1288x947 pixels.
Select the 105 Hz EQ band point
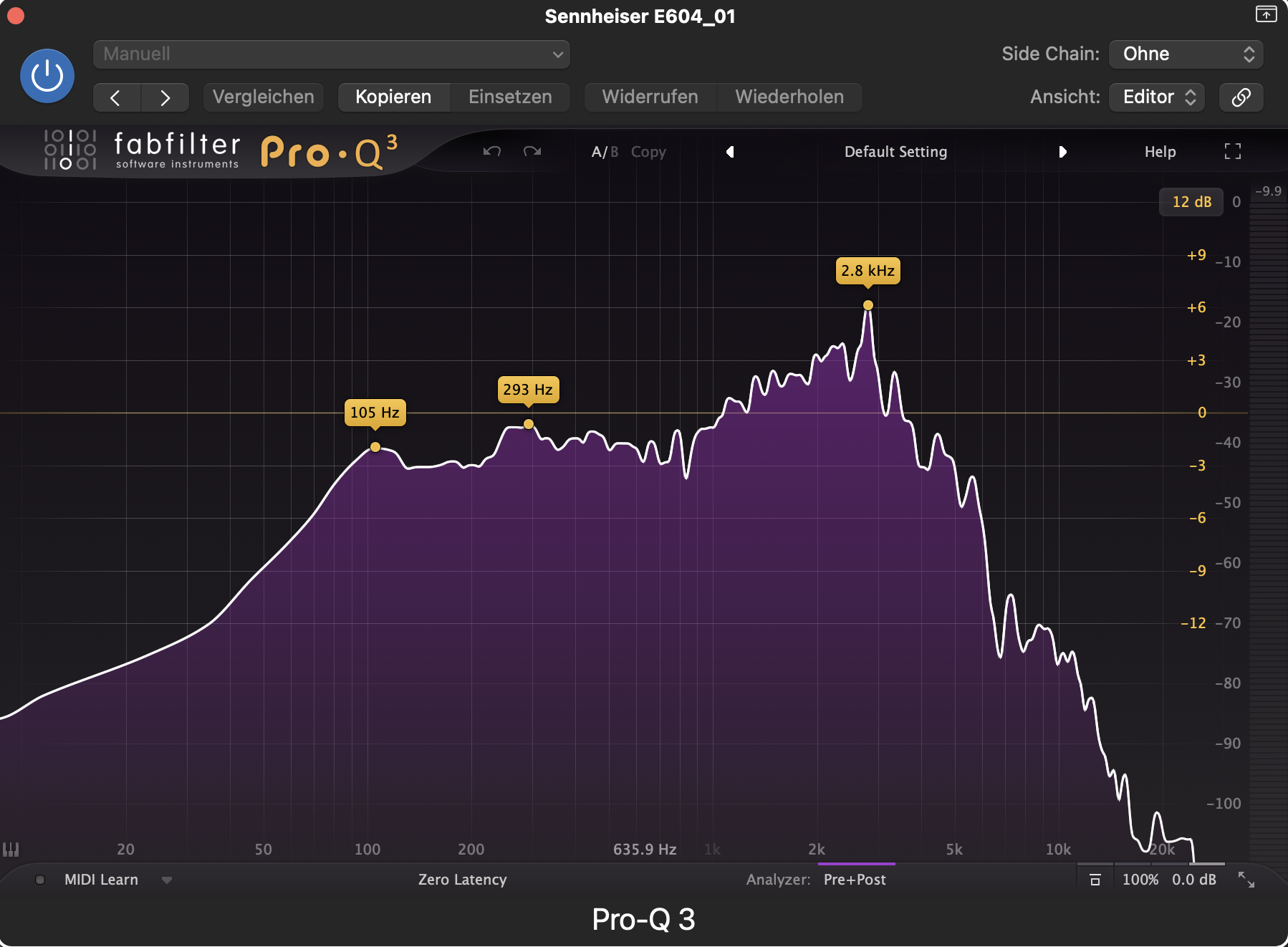[x=375, y=447]
